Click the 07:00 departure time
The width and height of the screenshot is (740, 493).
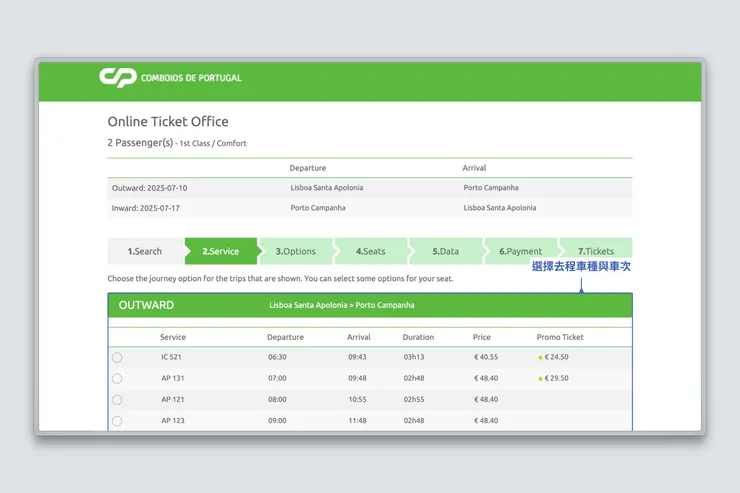tap(278, 378)
